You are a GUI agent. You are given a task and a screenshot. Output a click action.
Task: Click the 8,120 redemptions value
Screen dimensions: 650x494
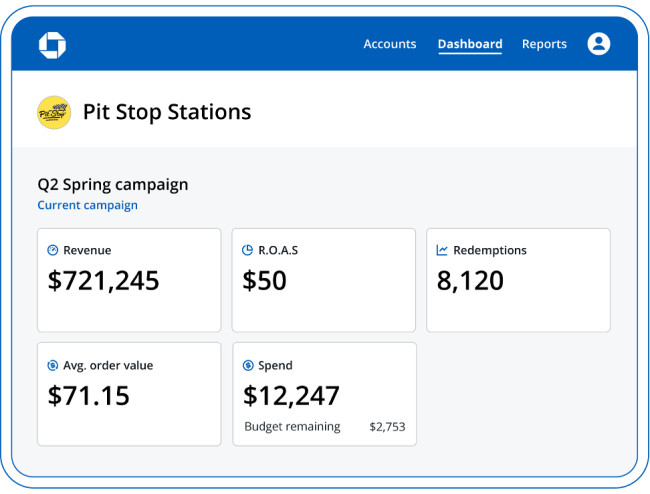coord(470,281)
